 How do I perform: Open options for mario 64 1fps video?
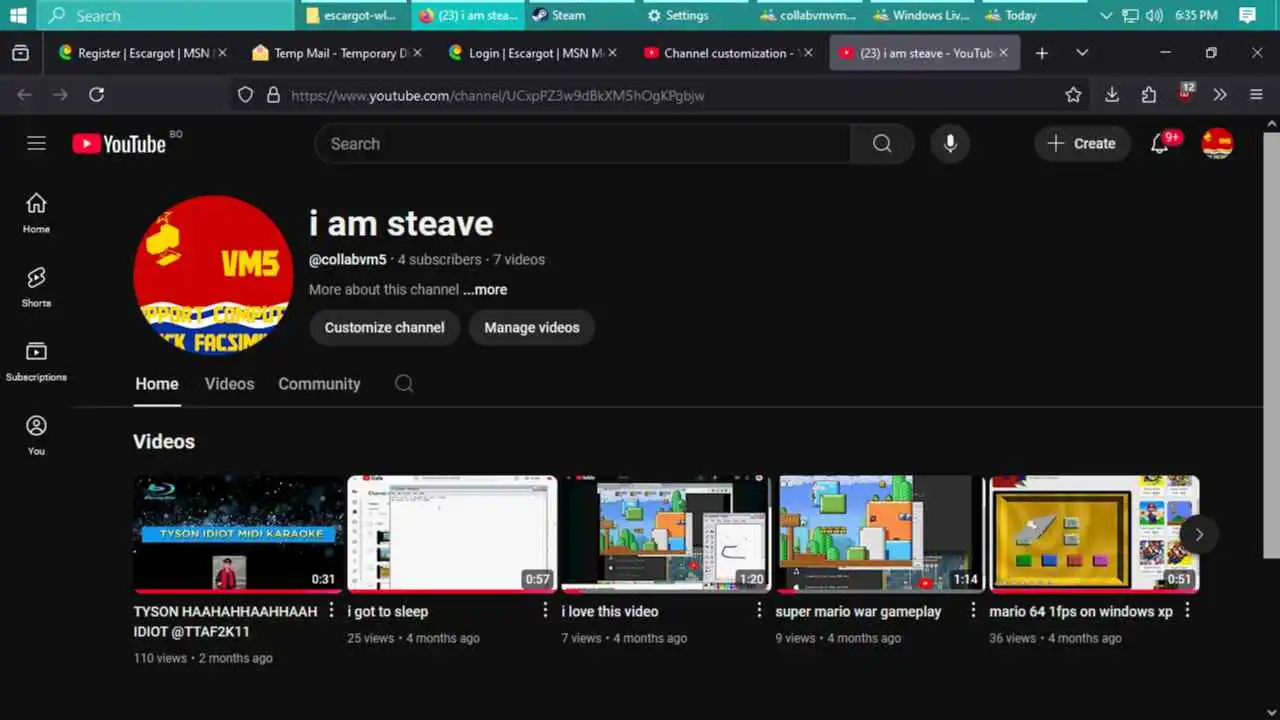coord(1188,610)
